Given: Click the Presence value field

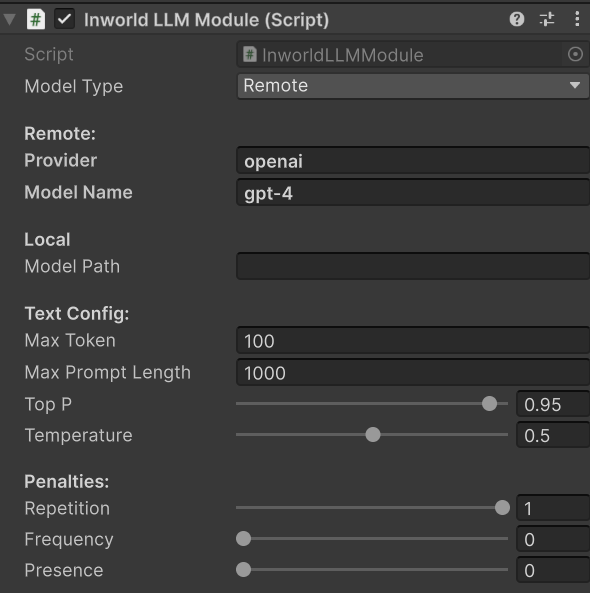Looking at the screenshot, I should [x=553, y=570].
